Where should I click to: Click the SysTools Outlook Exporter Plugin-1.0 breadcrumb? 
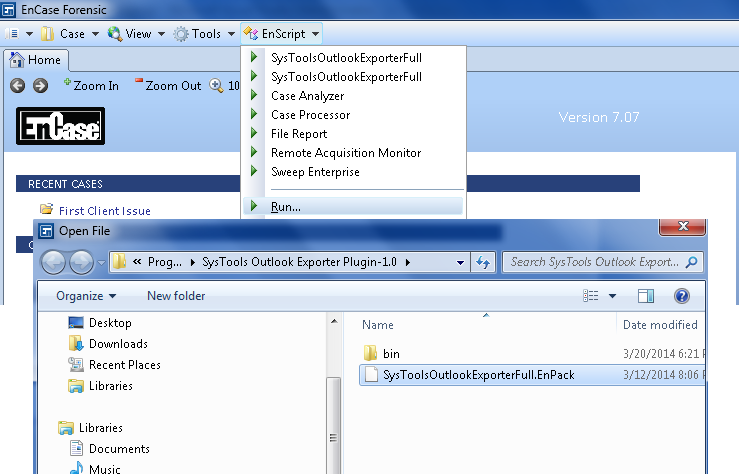point(299,262)
